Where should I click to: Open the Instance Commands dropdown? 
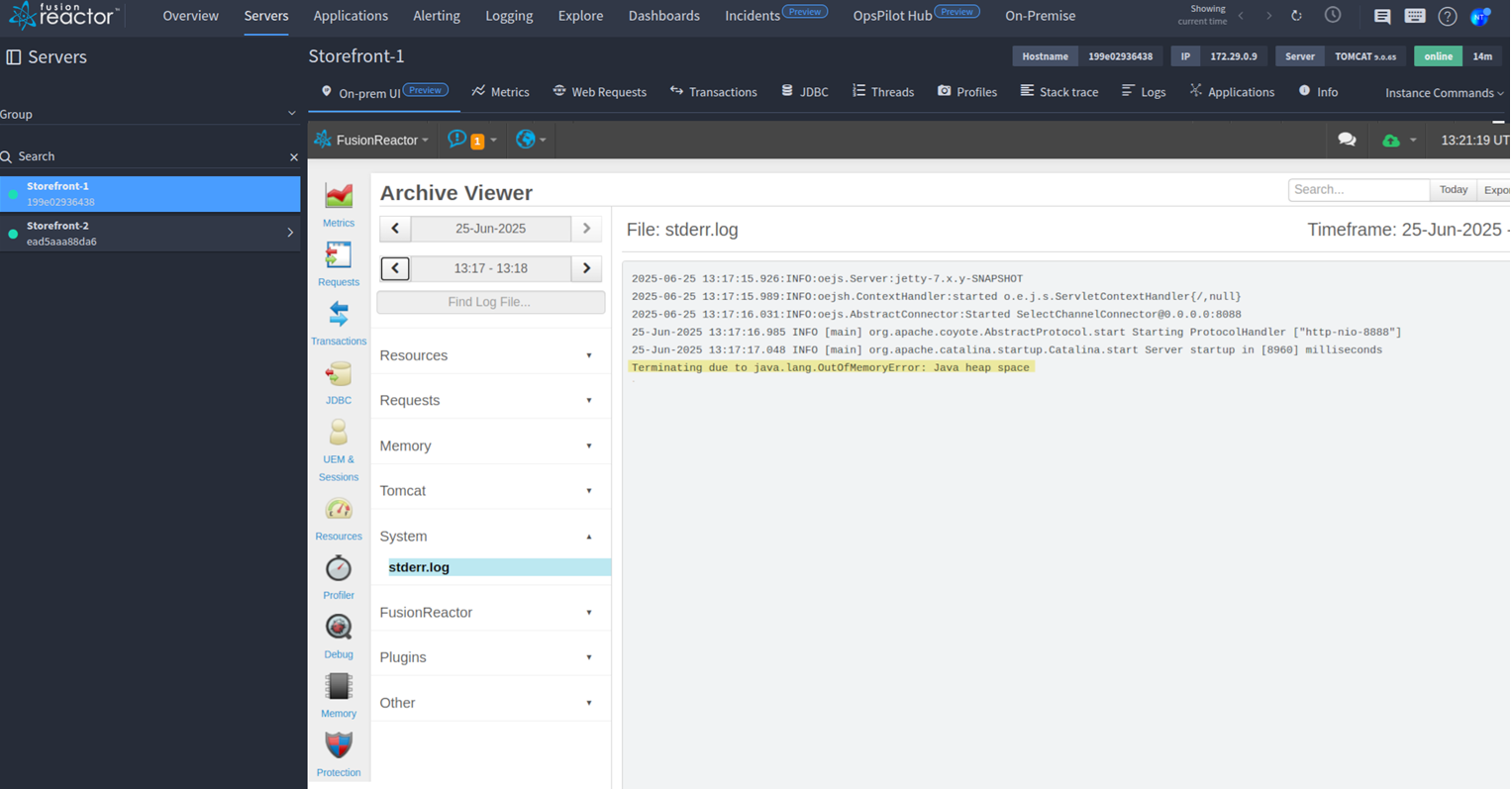point(1444,93)
